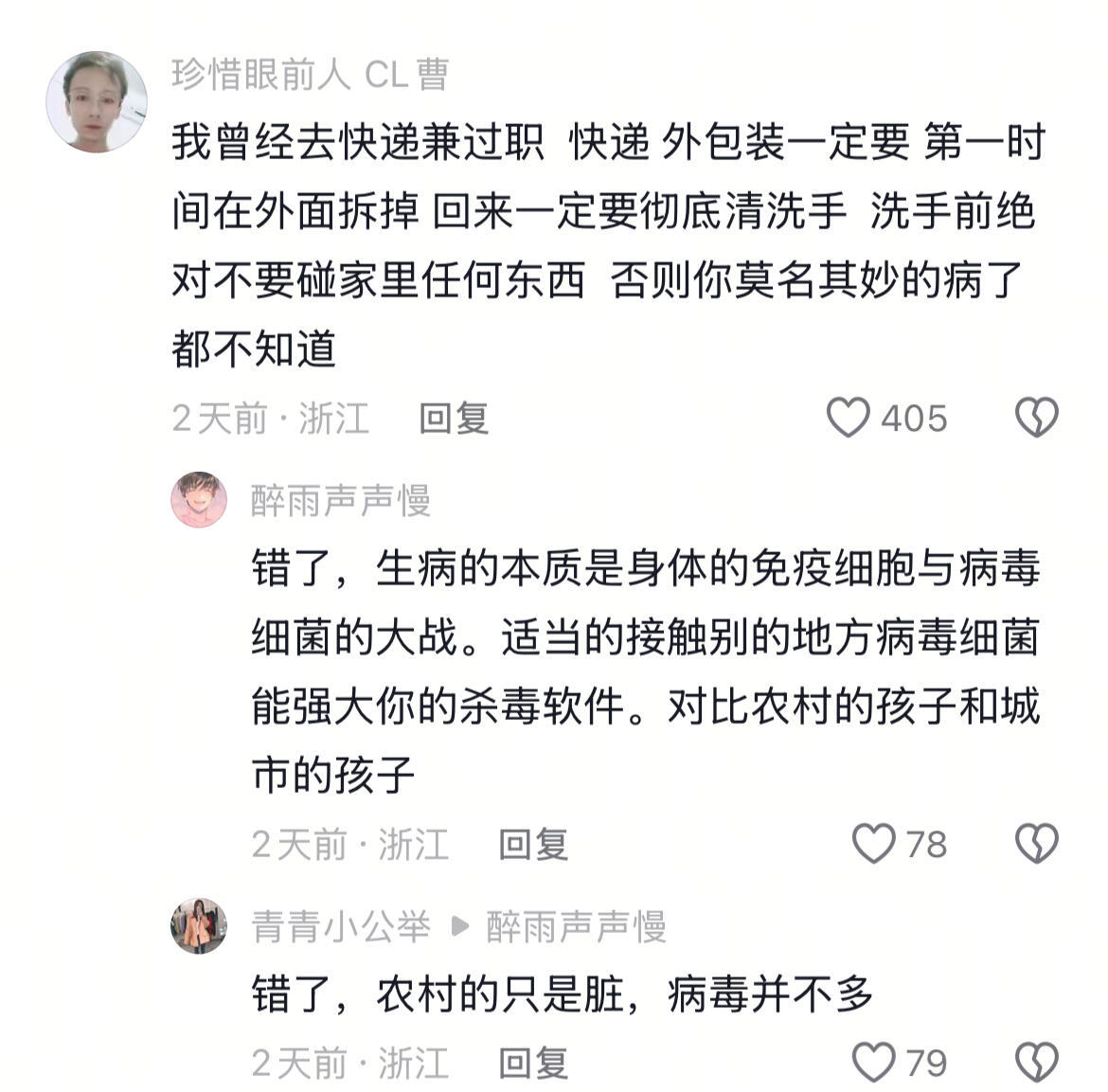Open the replied-to name 醉雨声声慢 after the arrow
Viewport: 1108px width, 1092px height.
point(576,926)
